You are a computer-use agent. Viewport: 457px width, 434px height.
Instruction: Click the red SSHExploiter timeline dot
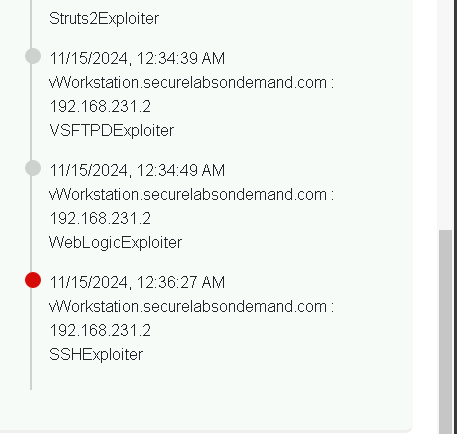coord(33,280)
